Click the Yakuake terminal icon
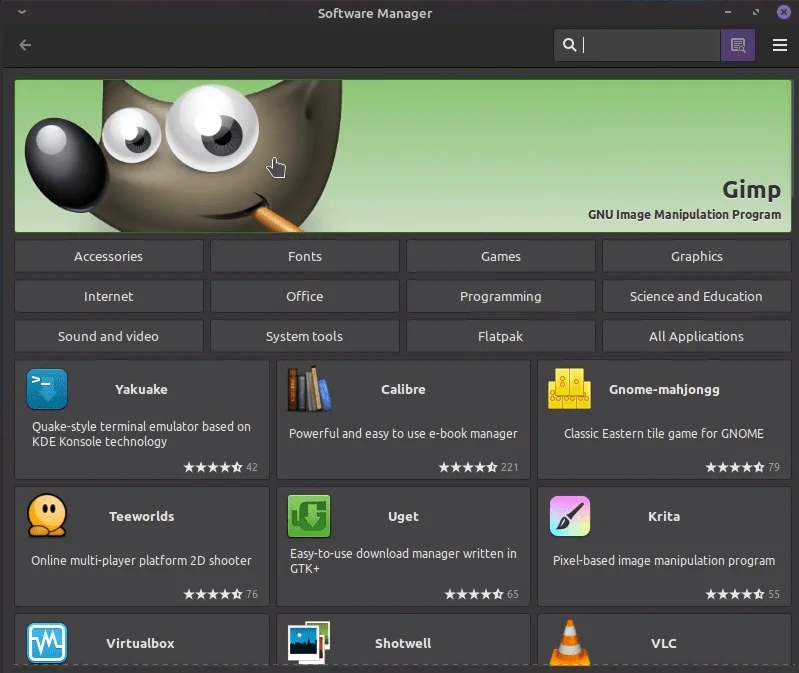The image size is (799, 673). point(47,389)
